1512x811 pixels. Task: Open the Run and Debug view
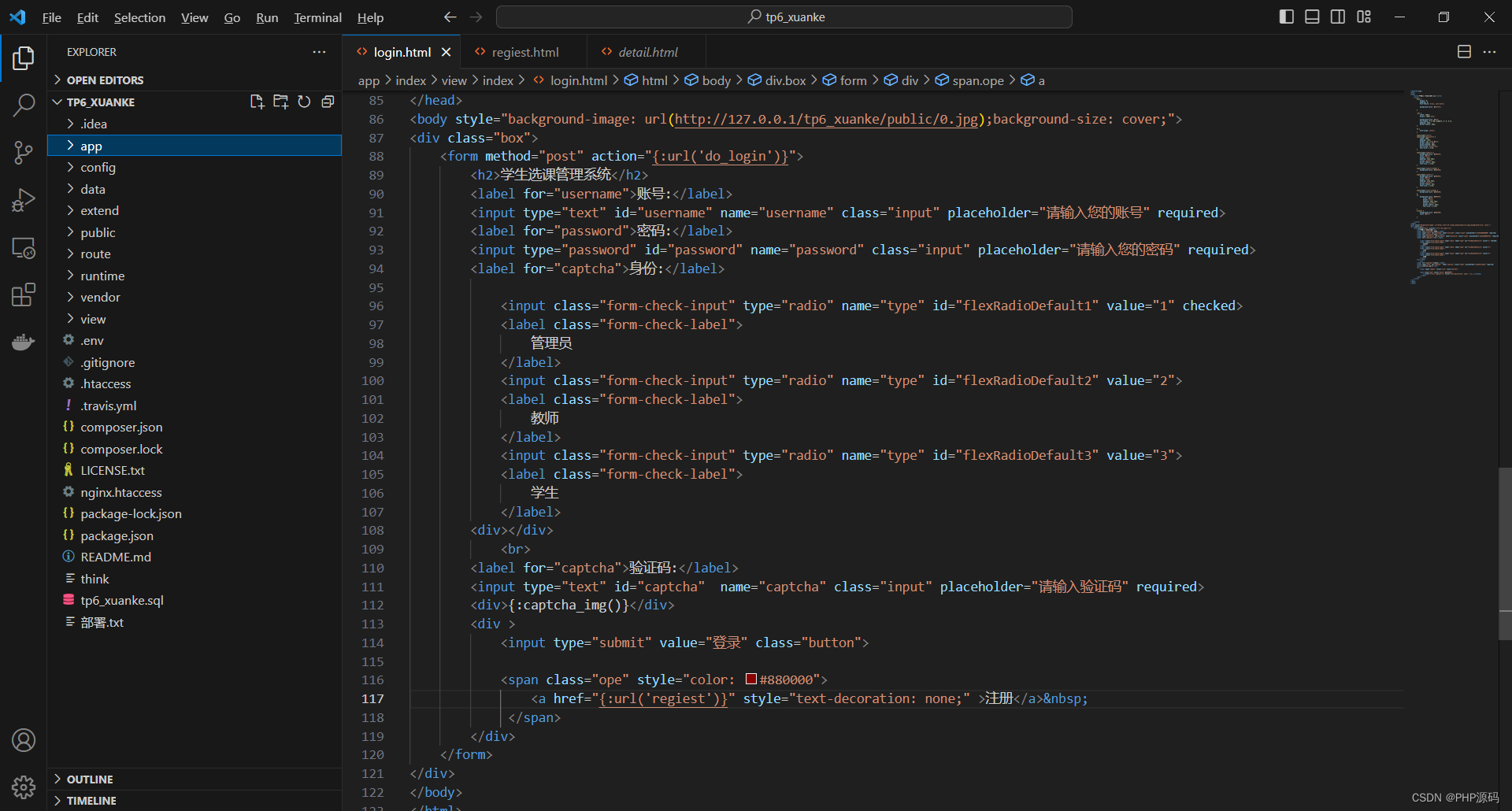[24, 200]
